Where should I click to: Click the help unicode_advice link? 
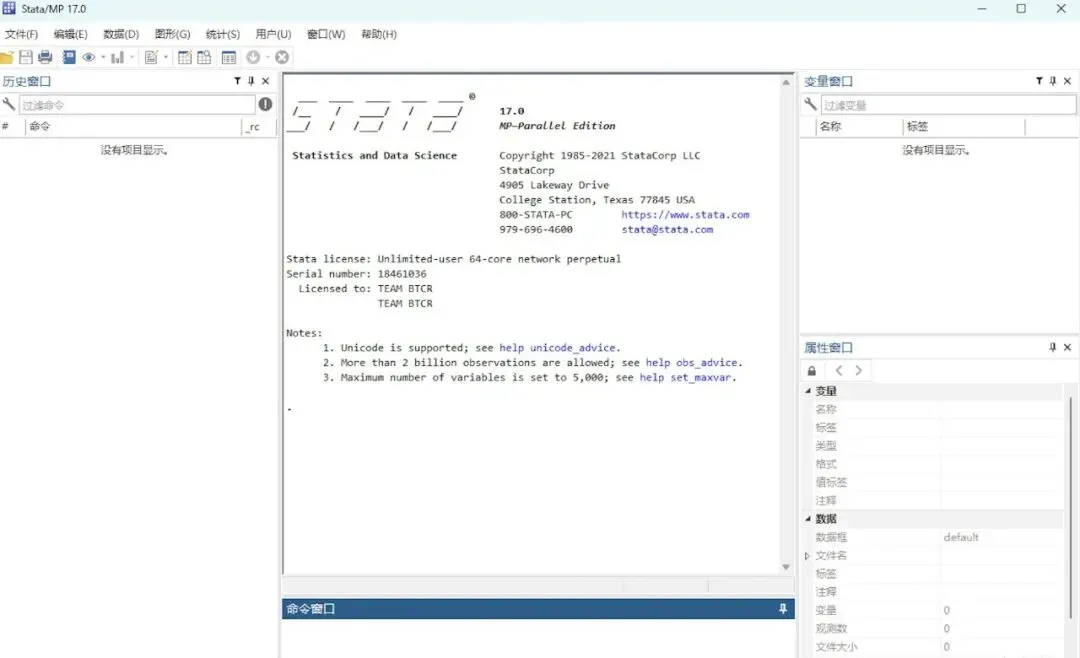point(557,348)
